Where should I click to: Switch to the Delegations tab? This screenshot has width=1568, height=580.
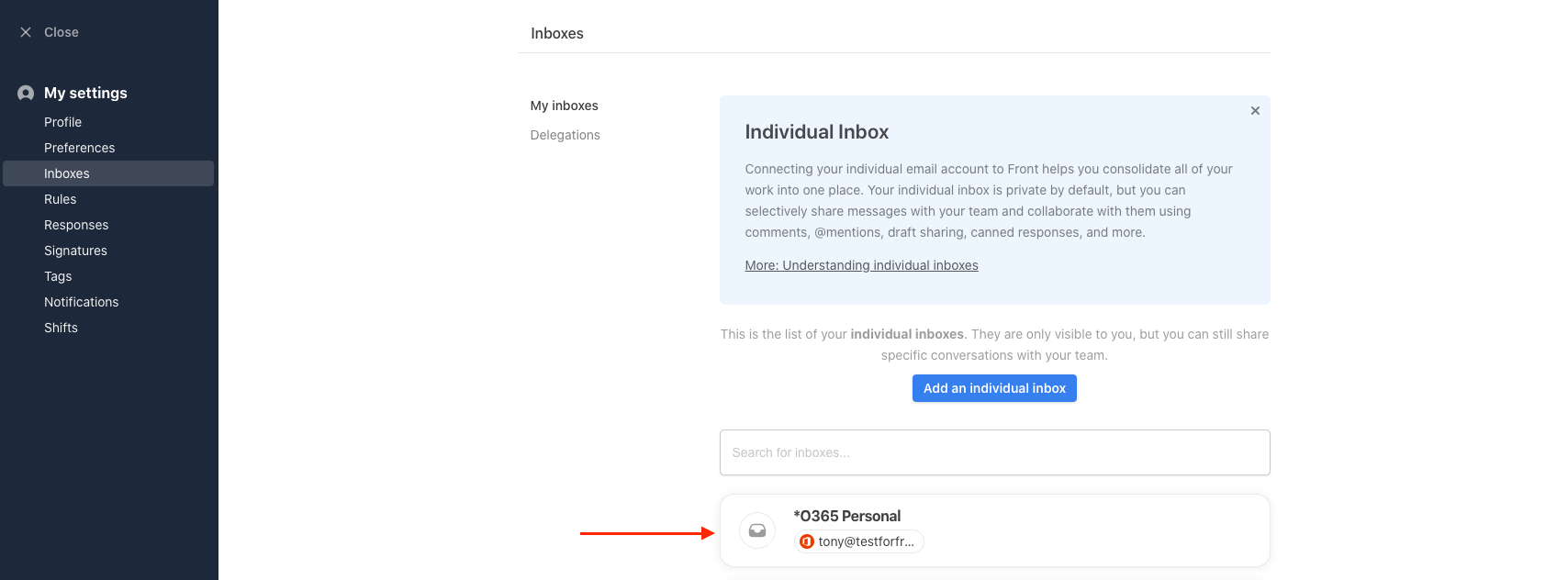point(565,135)
